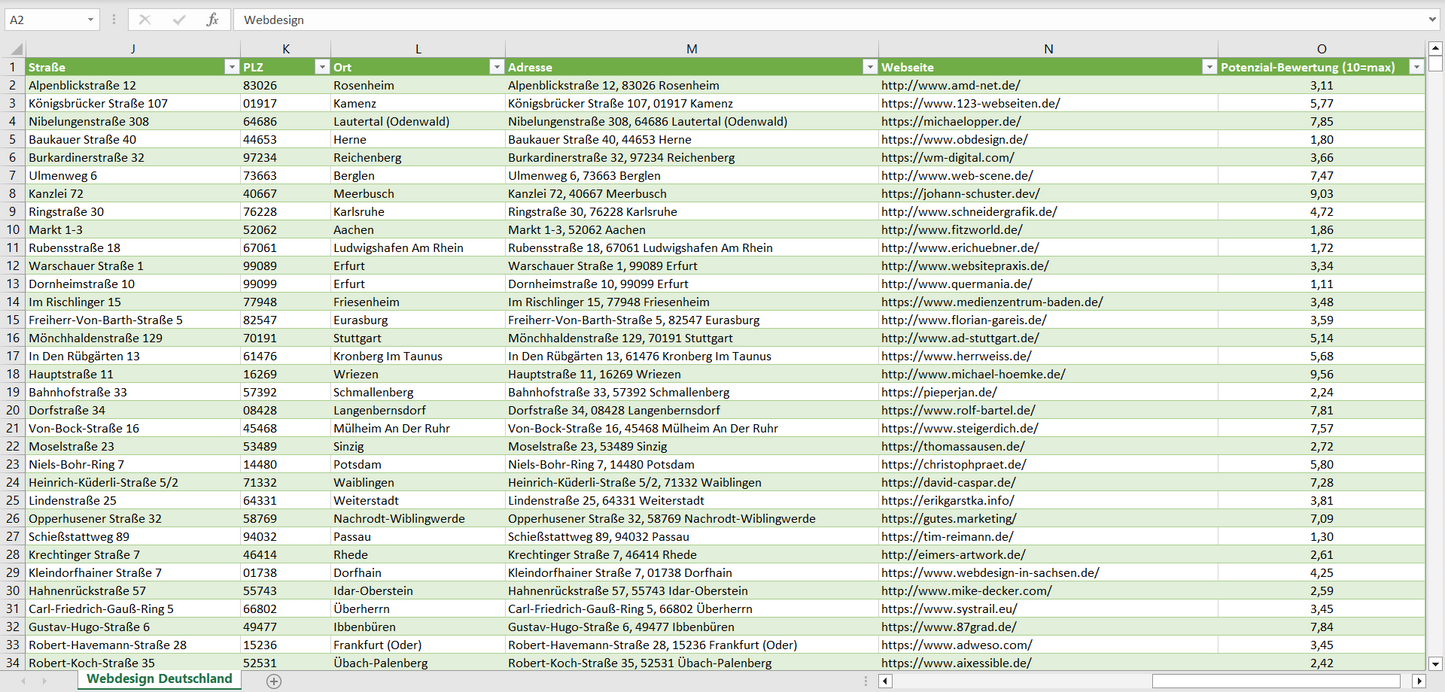Expand the formula bar with chevron

click(x=1433, y=20)
